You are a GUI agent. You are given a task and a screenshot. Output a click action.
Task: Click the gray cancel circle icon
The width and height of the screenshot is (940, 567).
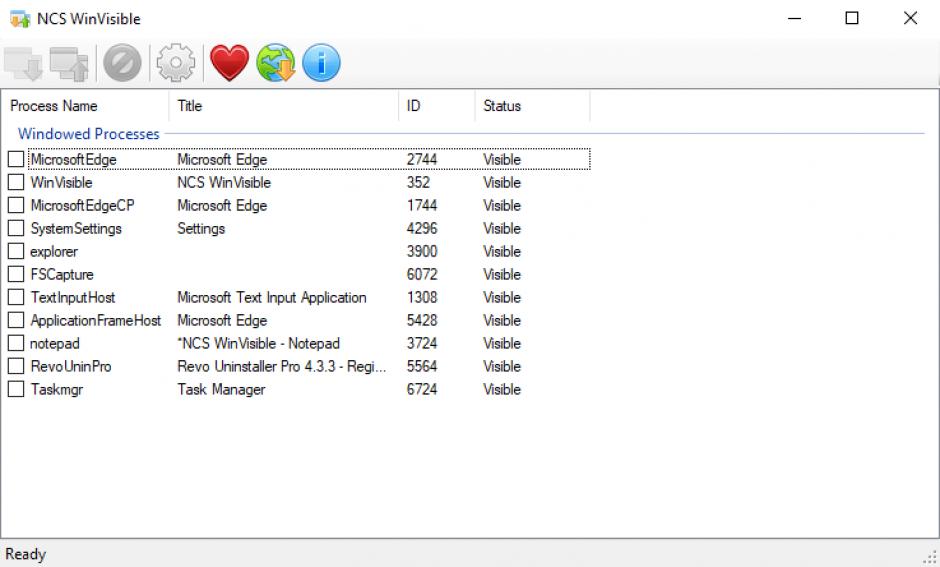coord(122,62)
